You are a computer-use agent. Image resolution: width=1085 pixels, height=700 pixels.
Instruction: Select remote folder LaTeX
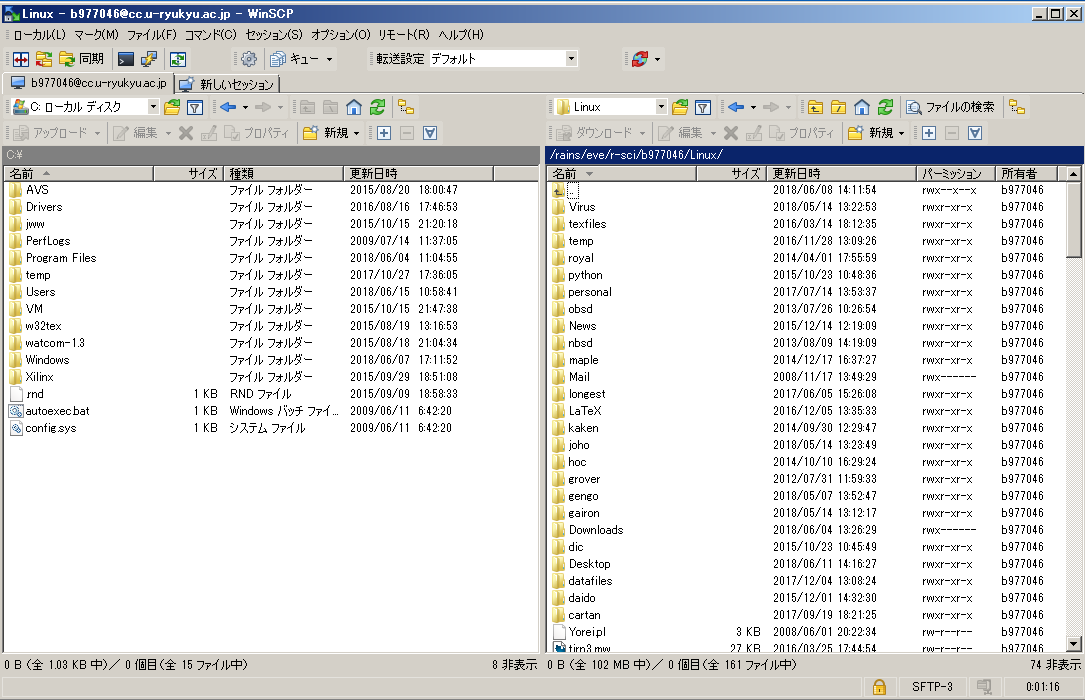585,411
